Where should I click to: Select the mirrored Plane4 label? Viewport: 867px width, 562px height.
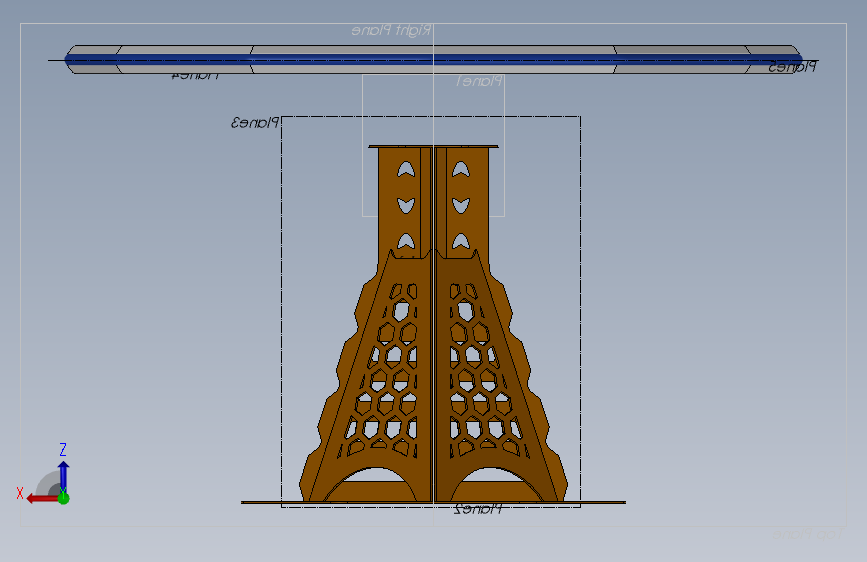point(195,75)
